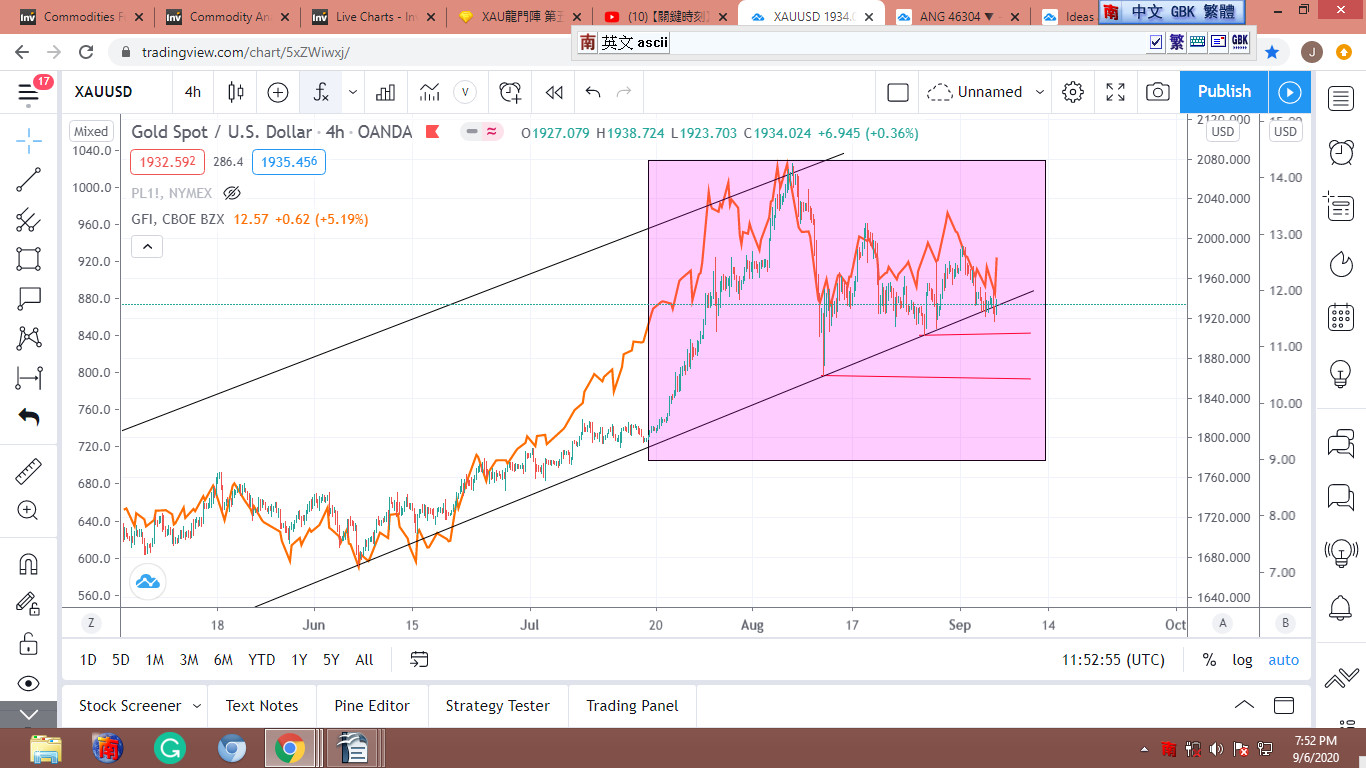The height and width of the screenshot is (768, 1366).
Task: Open the candlestick chart style selector
Action: [236, 92]
